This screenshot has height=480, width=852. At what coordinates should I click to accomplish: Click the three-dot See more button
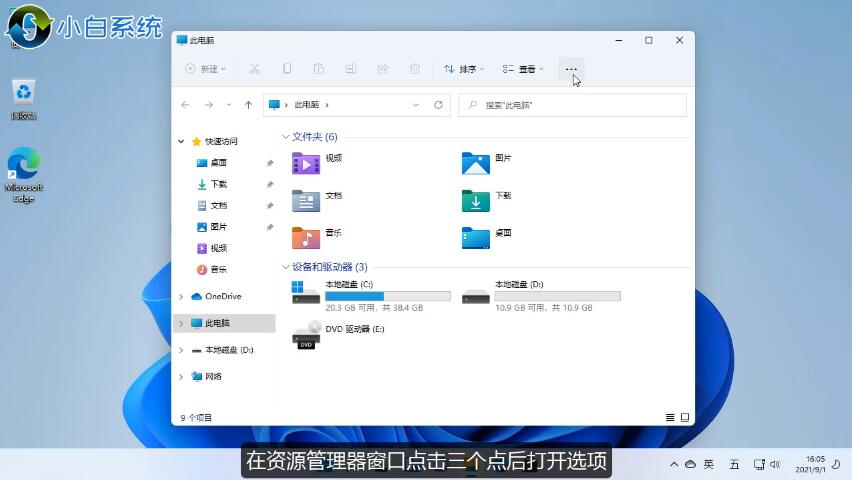point(571,69)
